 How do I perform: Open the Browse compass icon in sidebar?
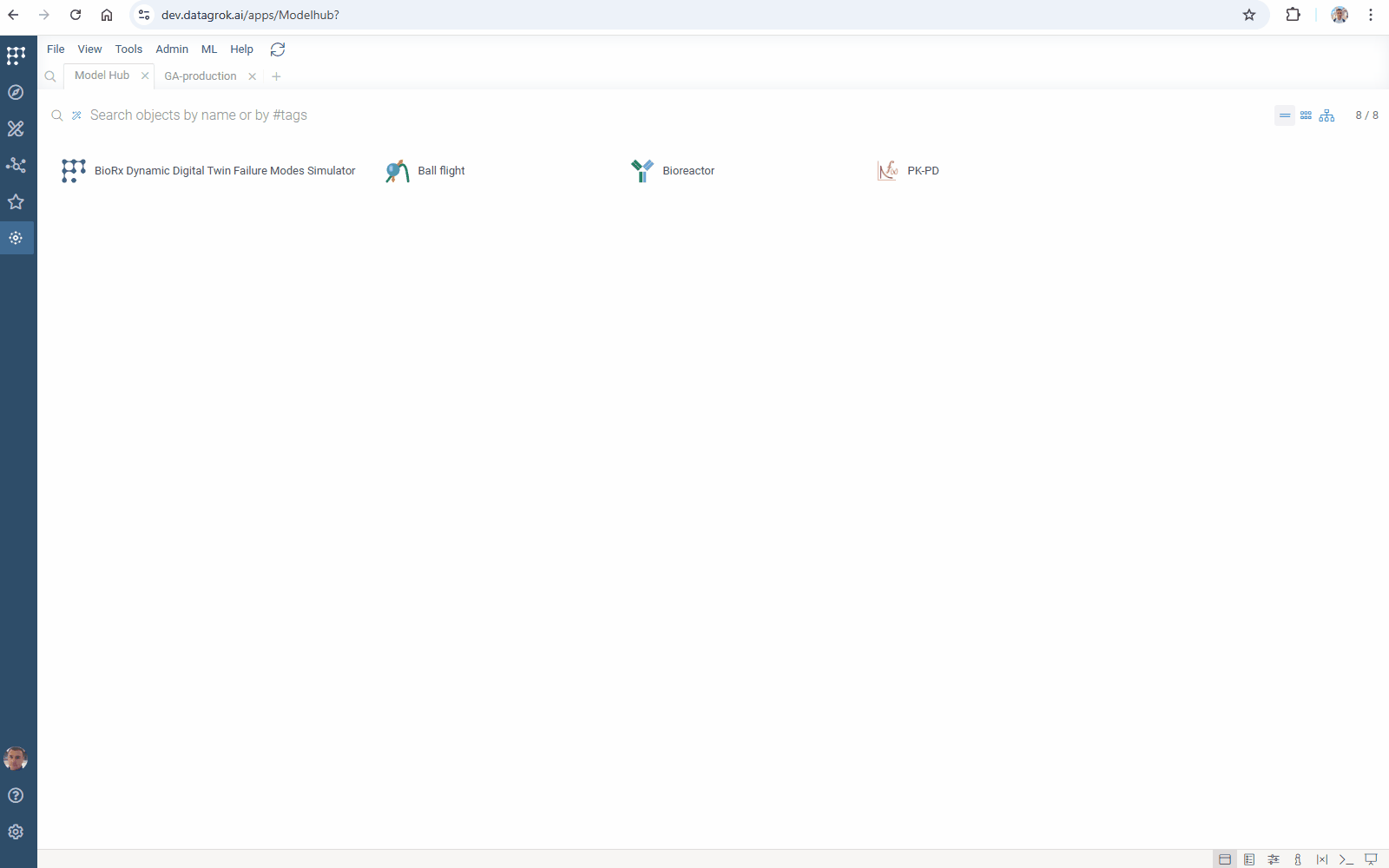pyautogui.click(x=16, y=92)
